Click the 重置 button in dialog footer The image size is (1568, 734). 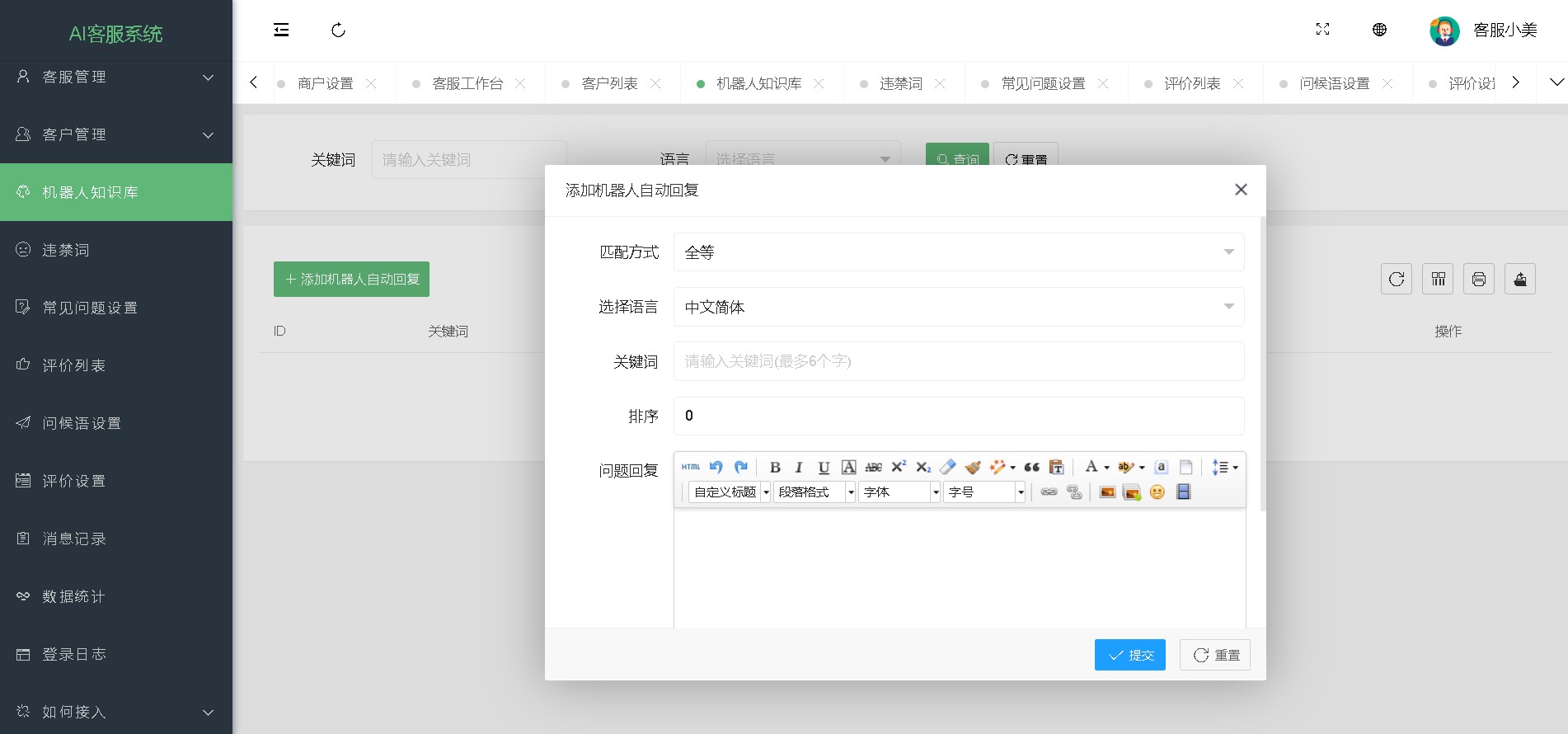tap(1214, 655)
